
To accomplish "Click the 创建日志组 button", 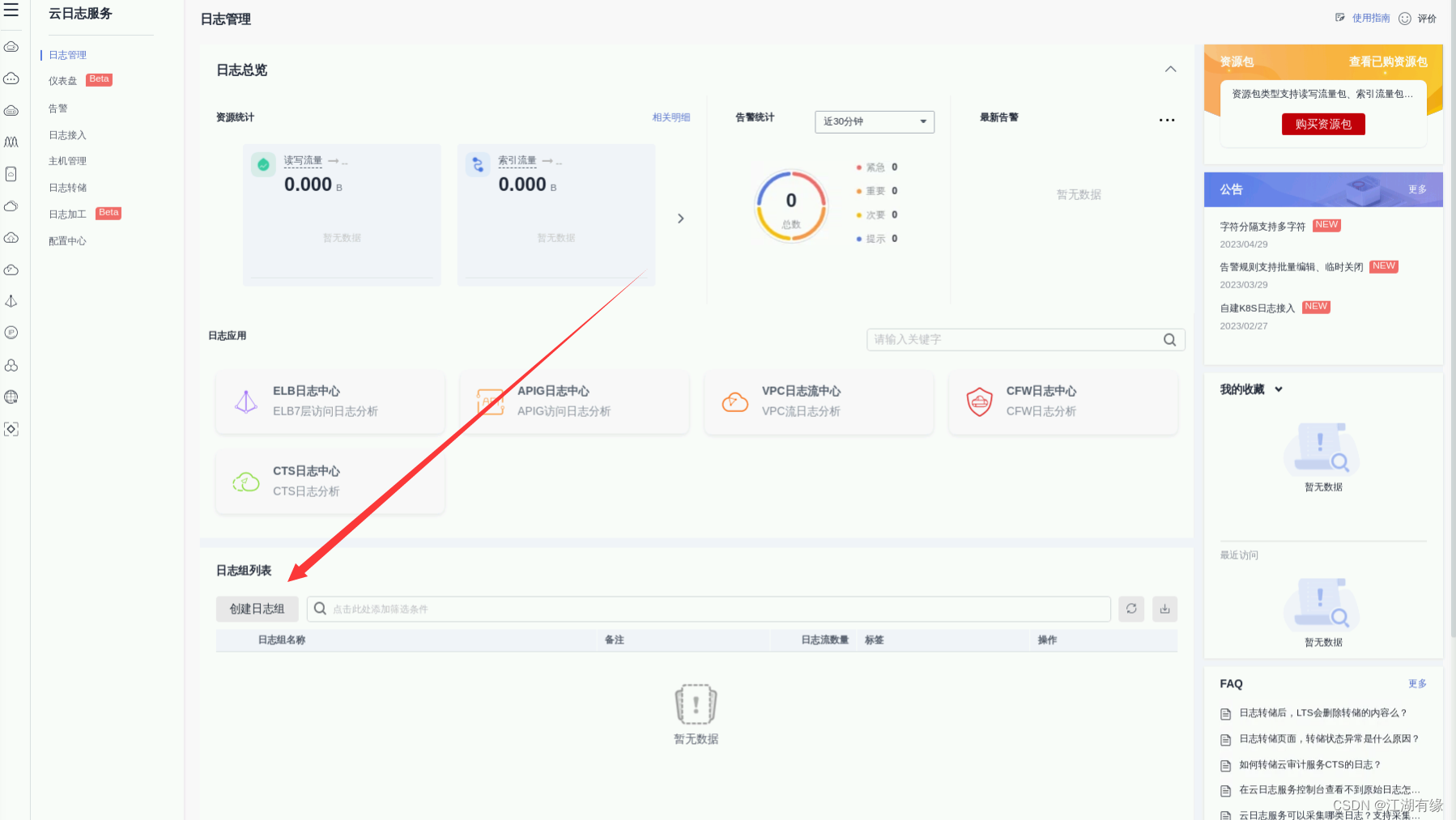I will point(257,609).
